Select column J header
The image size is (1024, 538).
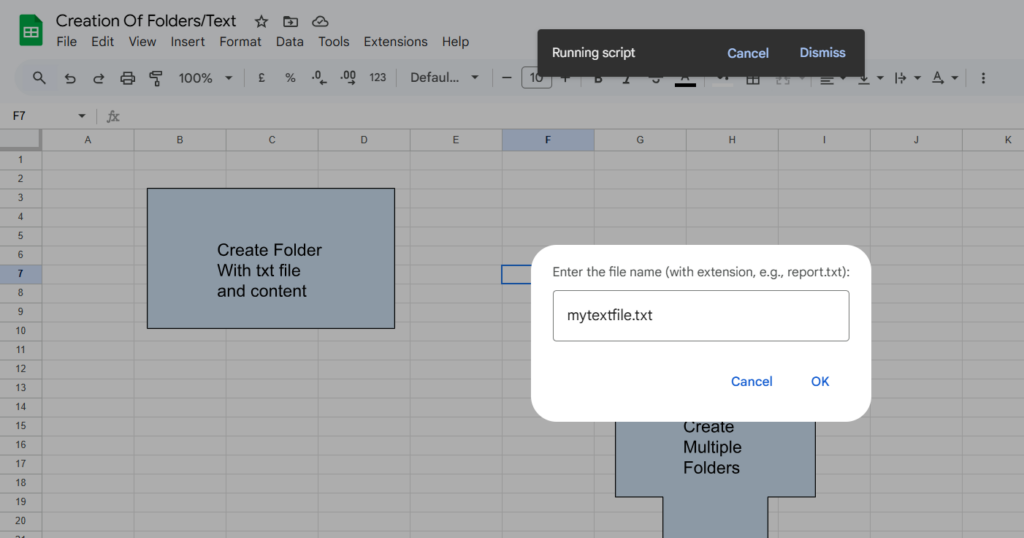coord(916,140)
